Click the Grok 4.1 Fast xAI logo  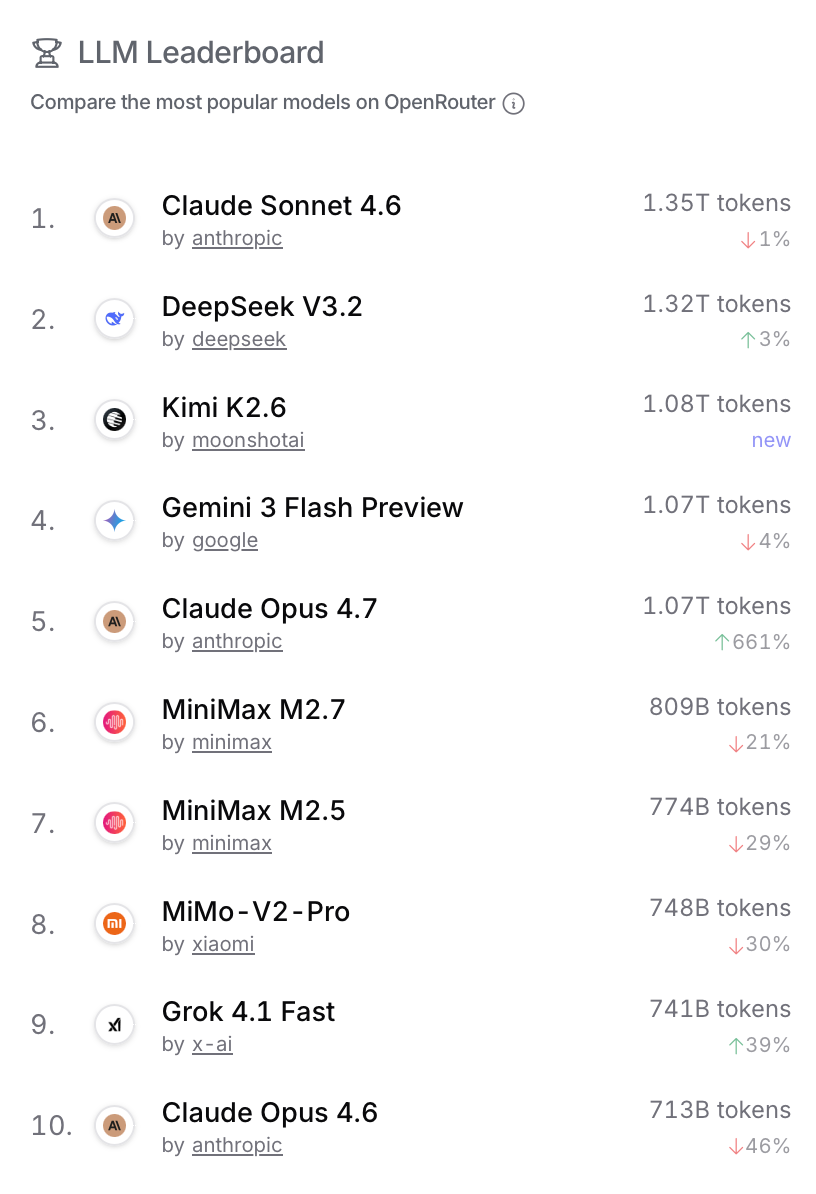tap(114, 1024)
